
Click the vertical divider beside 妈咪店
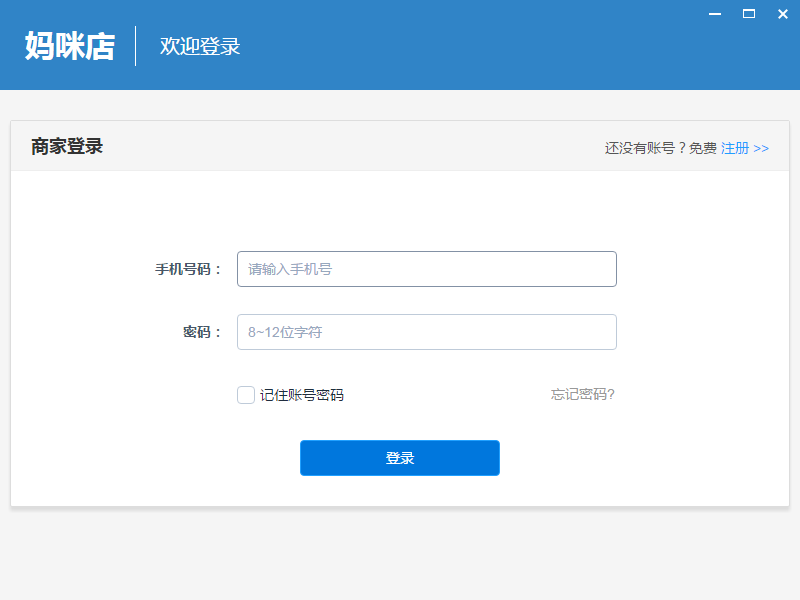[x=136, y=46]
